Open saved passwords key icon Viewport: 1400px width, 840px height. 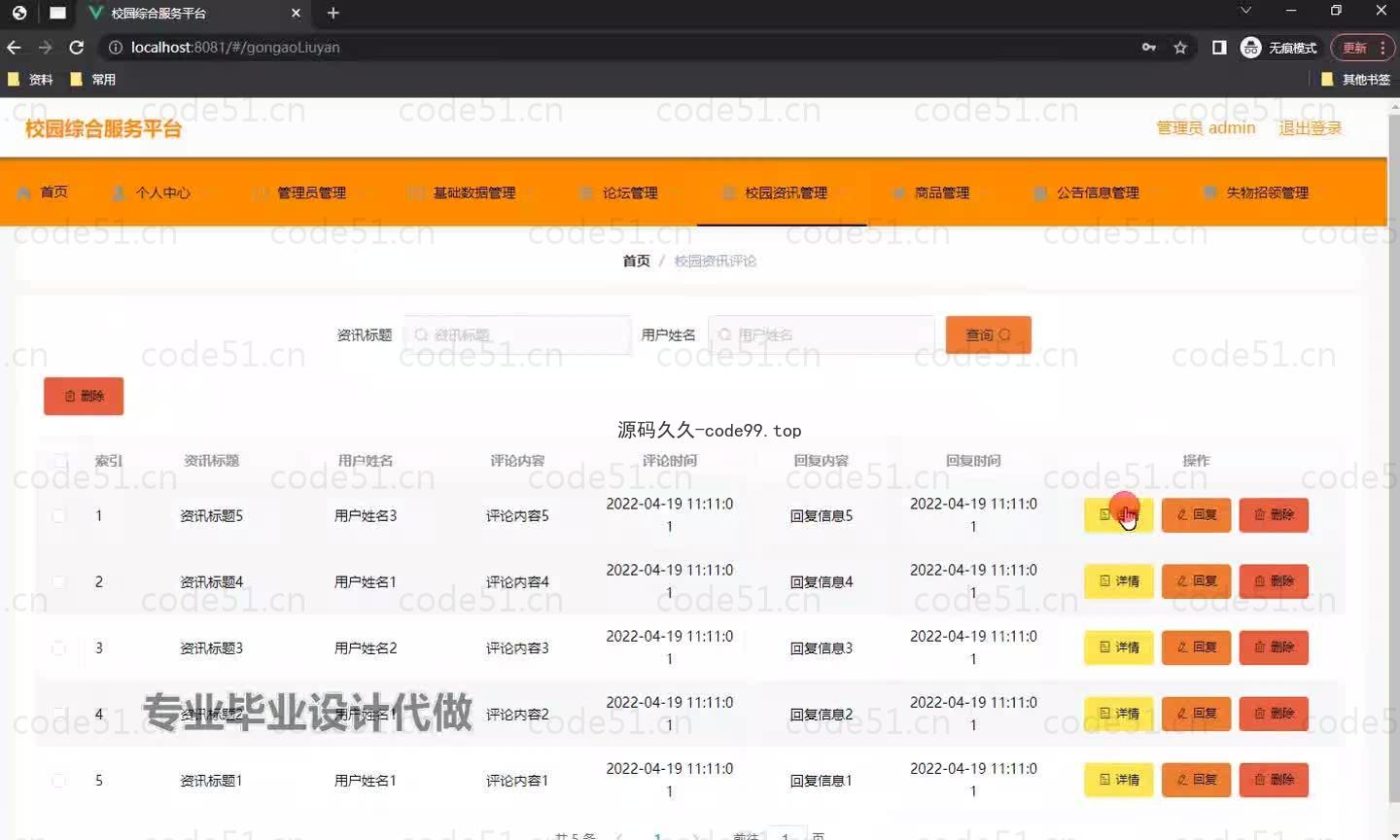[x=1149, y=47]
